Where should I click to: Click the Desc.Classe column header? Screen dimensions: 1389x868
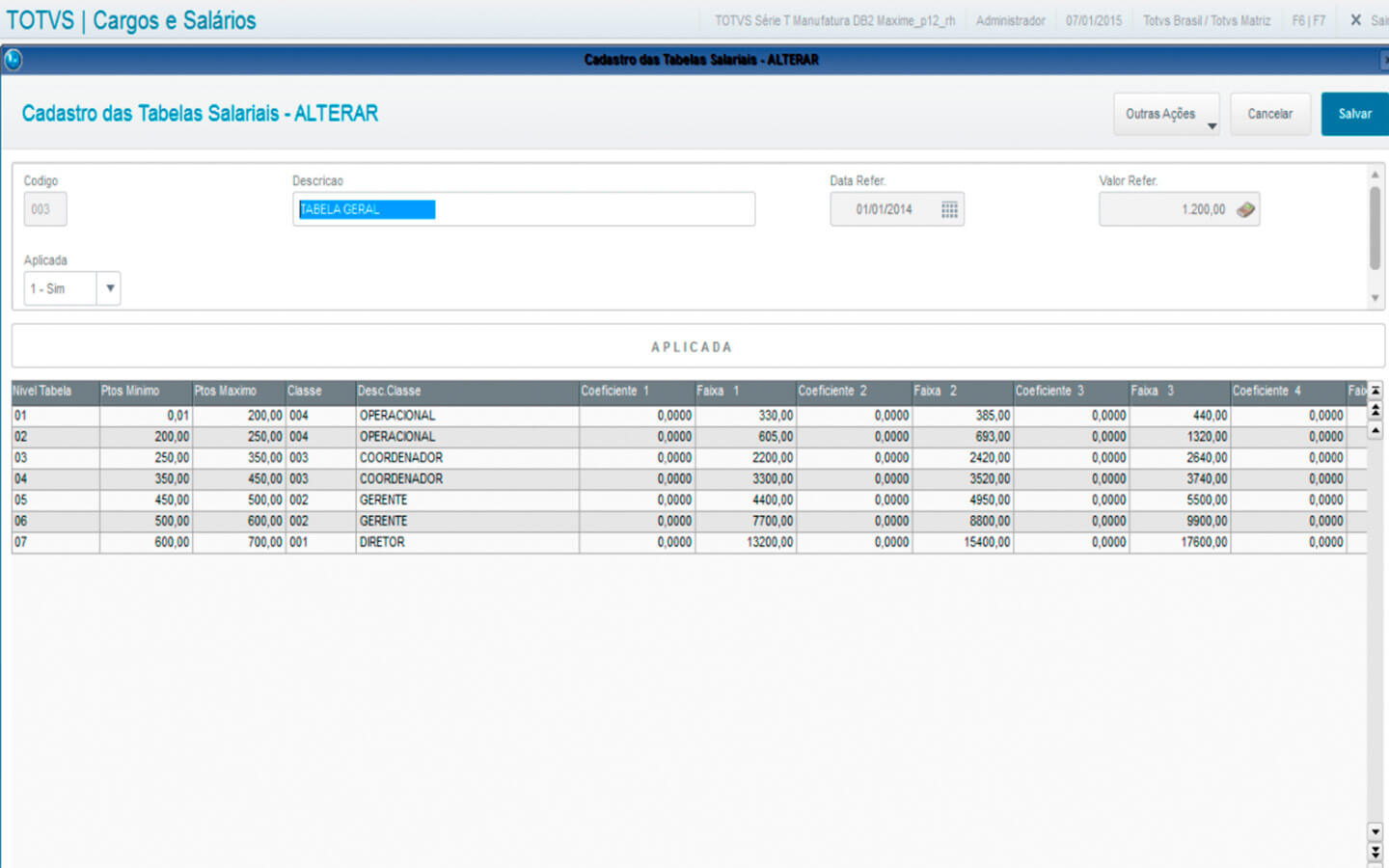tap(466, 392)
